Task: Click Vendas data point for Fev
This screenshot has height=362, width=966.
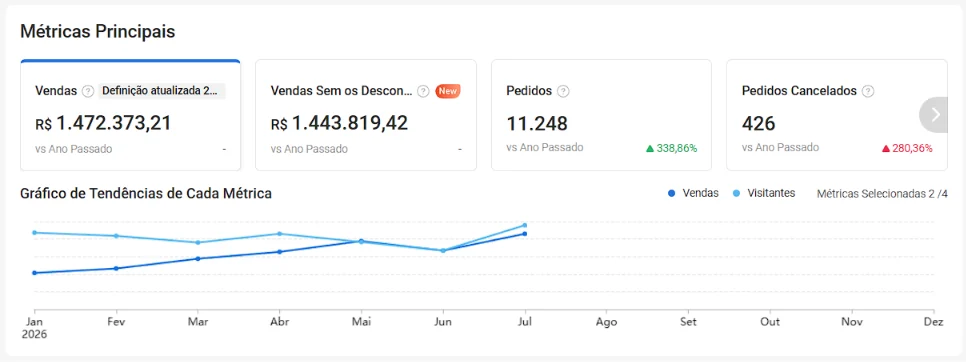Action: tap(116, 268)
